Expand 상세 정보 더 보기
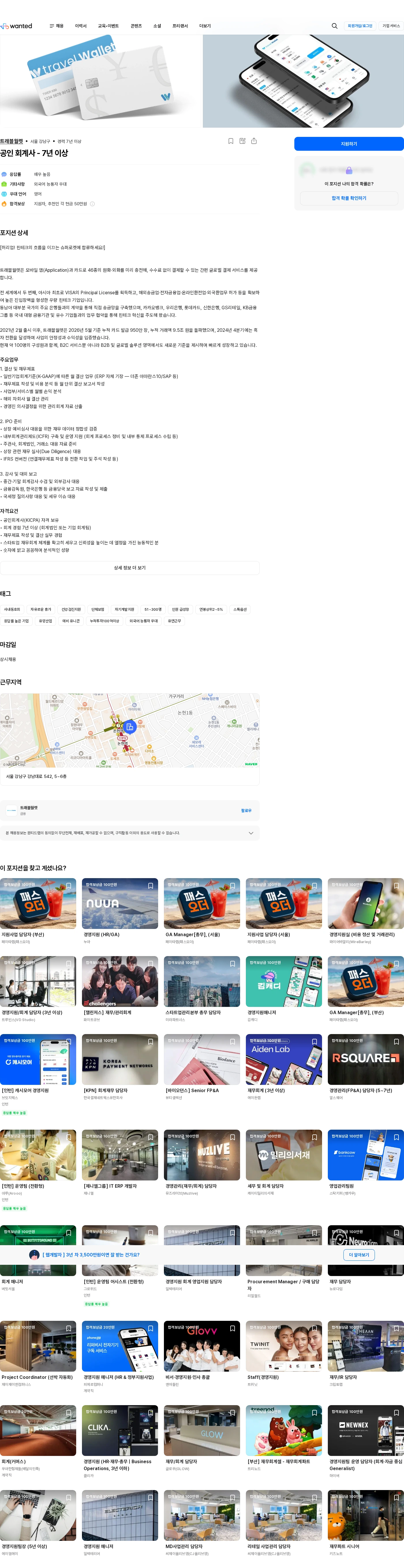The width and height of the screenshot is (404, 1568). [x=130, y=568]
